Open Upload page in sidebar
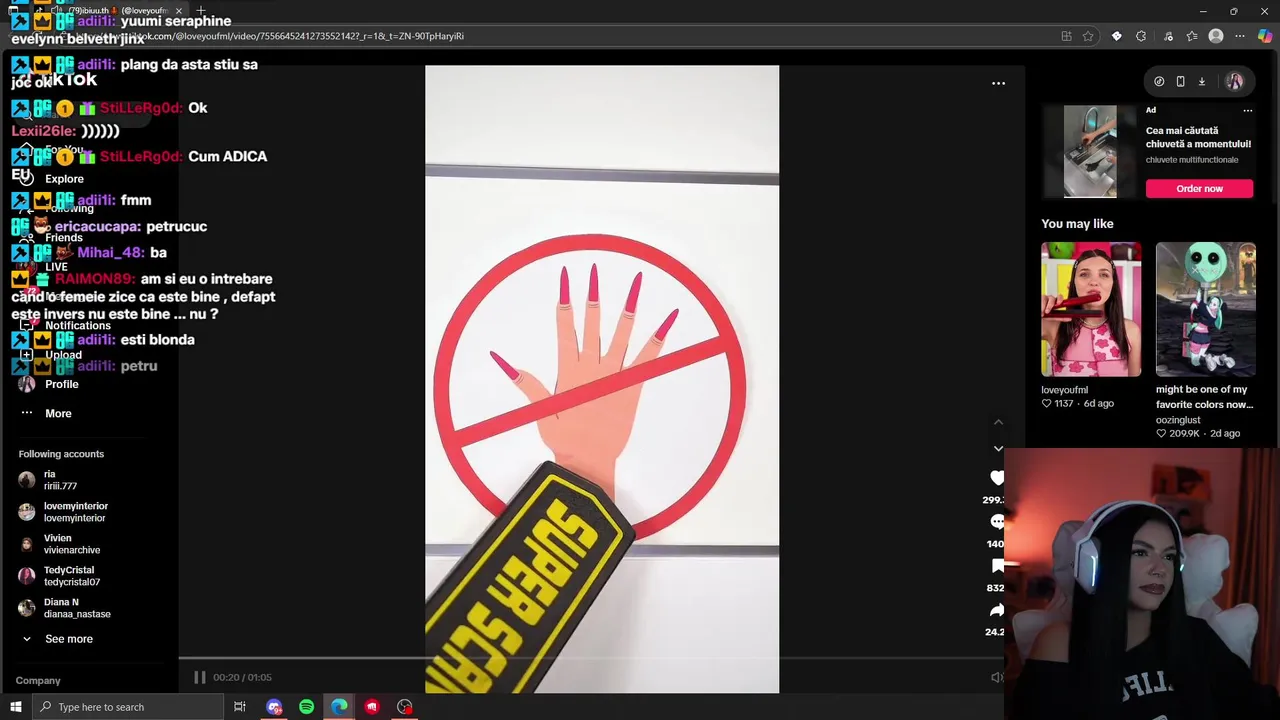The height and width of the screenshot is (720, 1280). point(63,355)
